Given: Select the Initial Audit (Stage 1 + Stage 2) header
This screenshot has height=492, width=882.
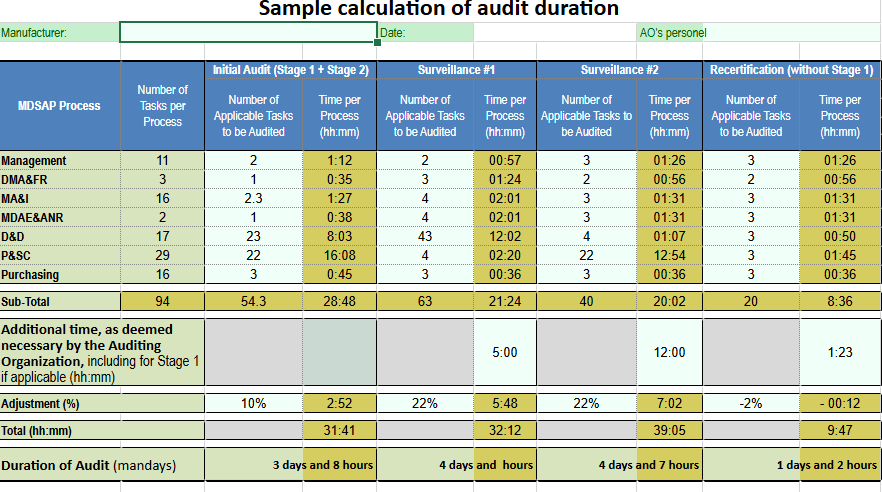Looking at the screenshot, I should click(x=290, y=70).
